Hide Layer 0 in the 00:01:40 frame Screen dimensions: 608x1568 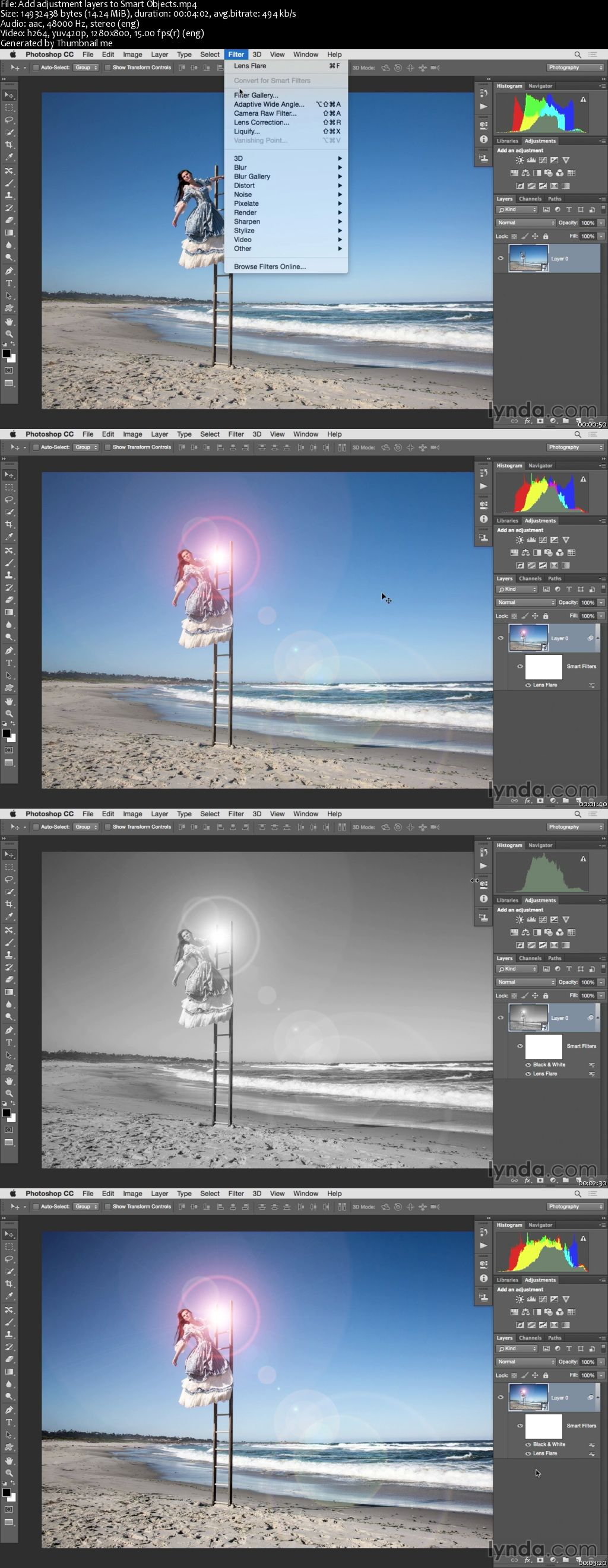click(x=501, y=638)
